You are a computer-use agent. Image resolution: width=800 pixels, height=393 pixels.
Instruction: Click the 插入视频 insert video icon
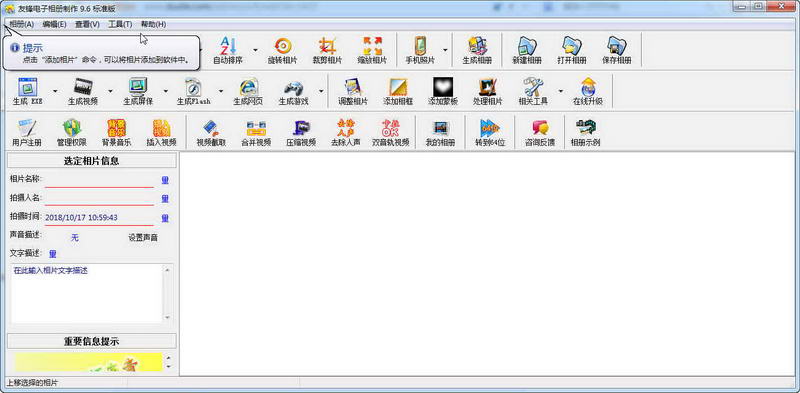tap(161, 133)
